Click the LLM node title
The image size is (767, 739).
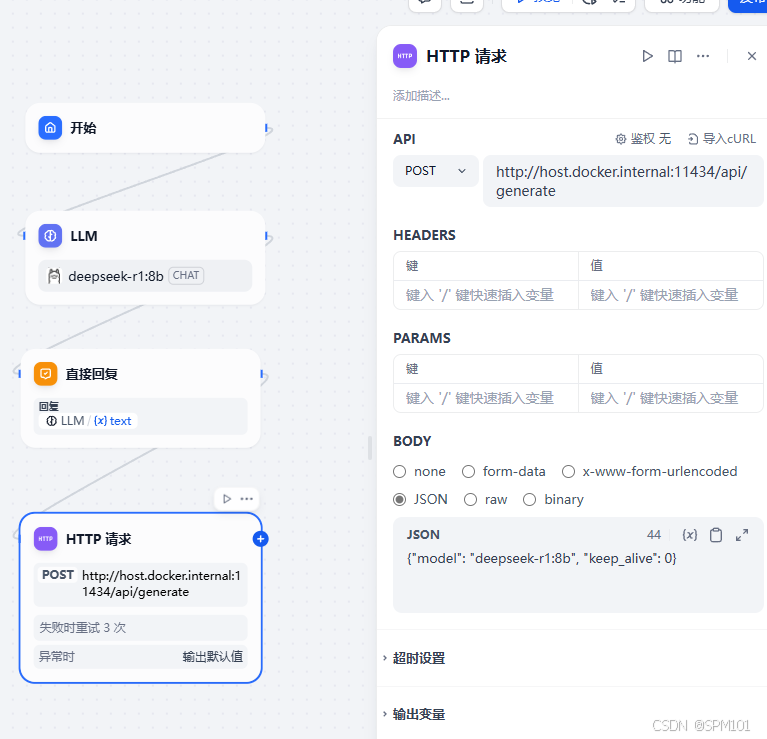pos(84,237)
